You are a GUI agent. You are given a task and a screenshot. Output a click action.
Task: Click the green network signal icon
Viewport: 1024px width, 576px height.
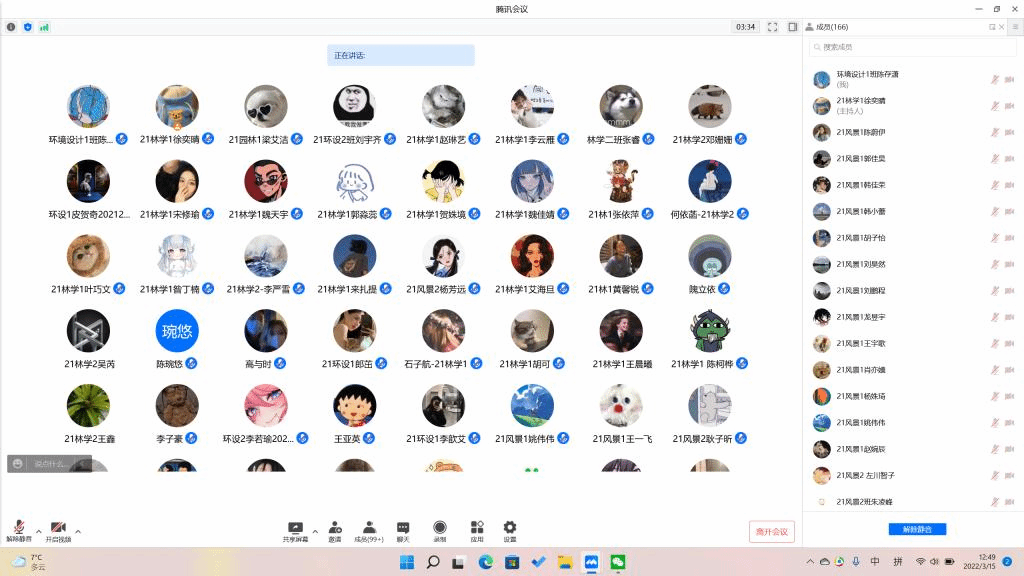44,27
